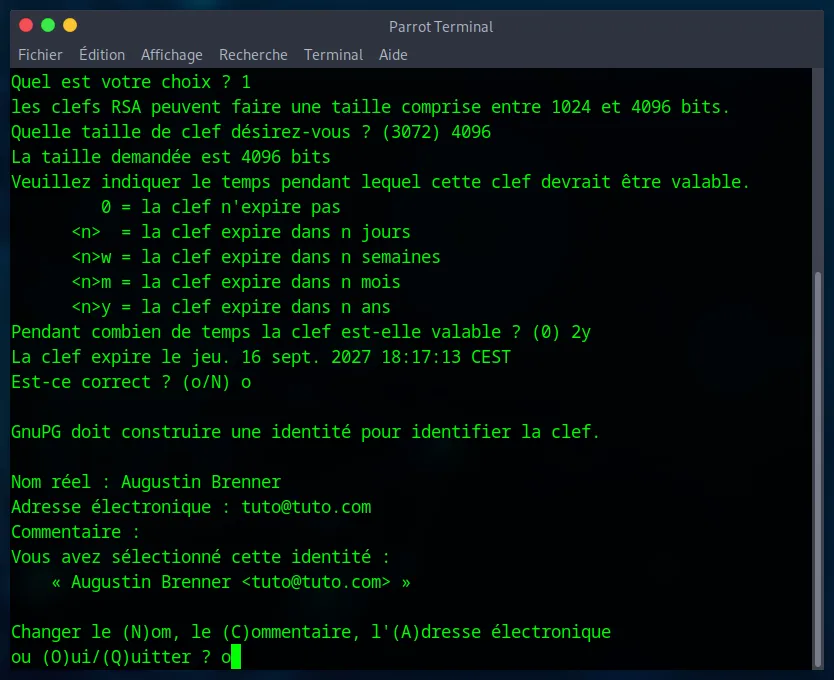Click the terminal vertical scrollbar handle
This screenshot has width=834, height=680.
pos(818,468)
